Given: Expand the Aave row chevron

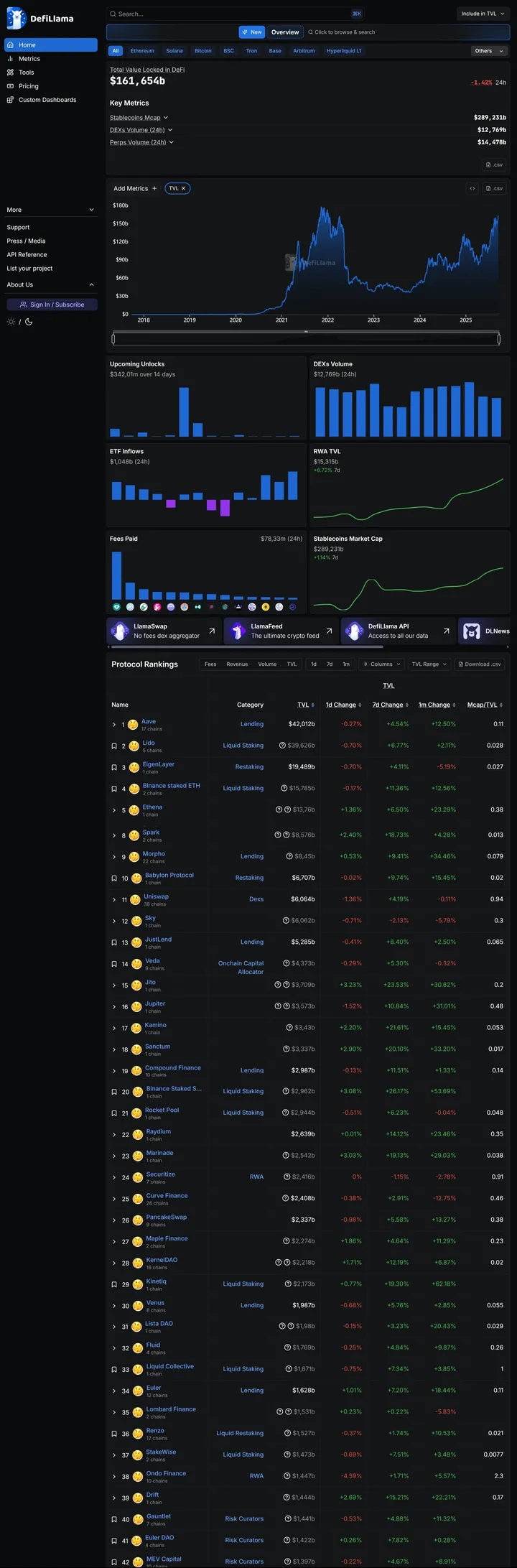Looking at the screenshot, I should (114, 725).
